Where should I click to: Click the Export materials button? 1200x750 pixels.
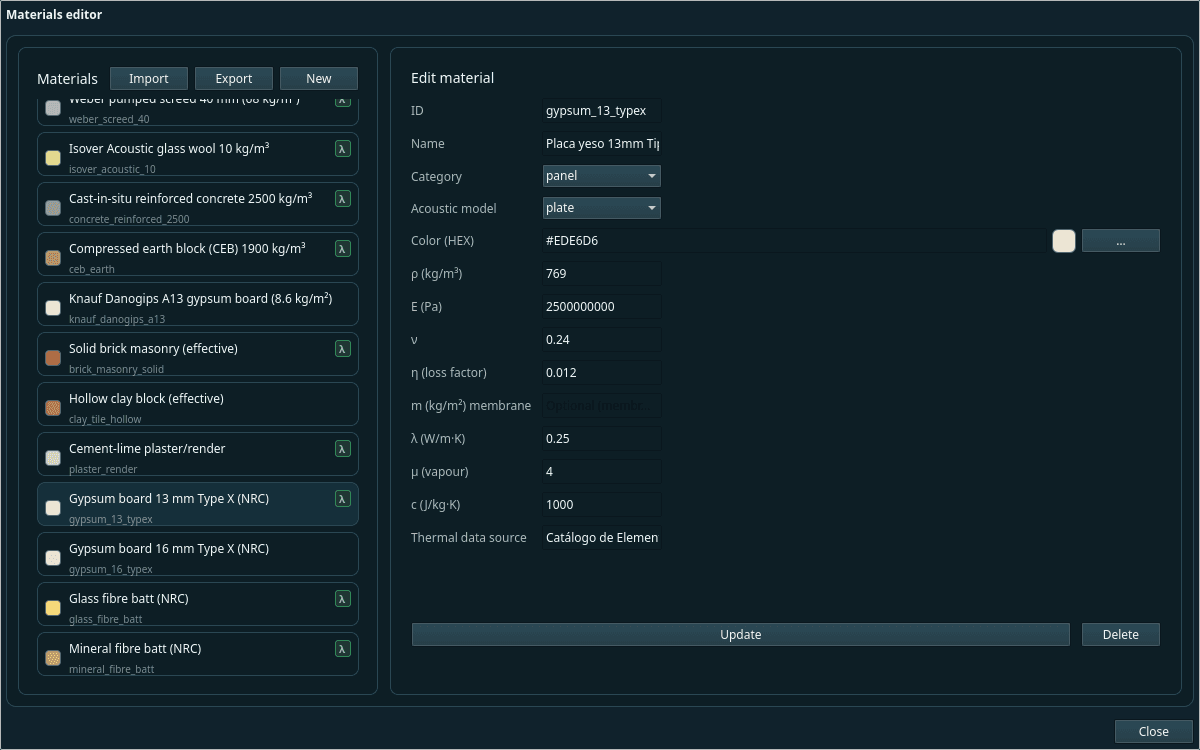tap(234, 79)
